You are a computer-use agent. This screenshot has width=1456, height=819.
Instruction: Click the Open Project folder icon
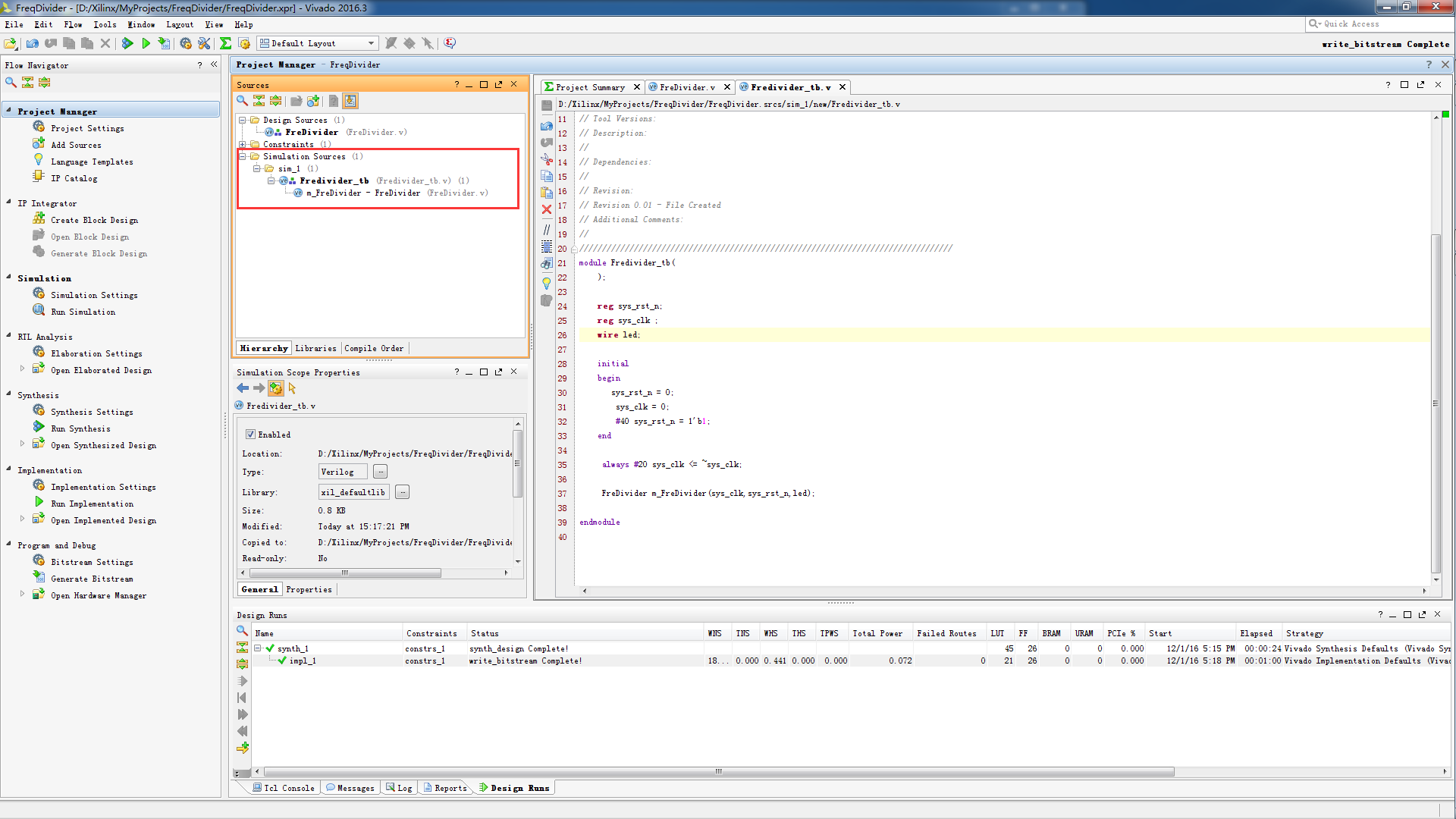11,43
